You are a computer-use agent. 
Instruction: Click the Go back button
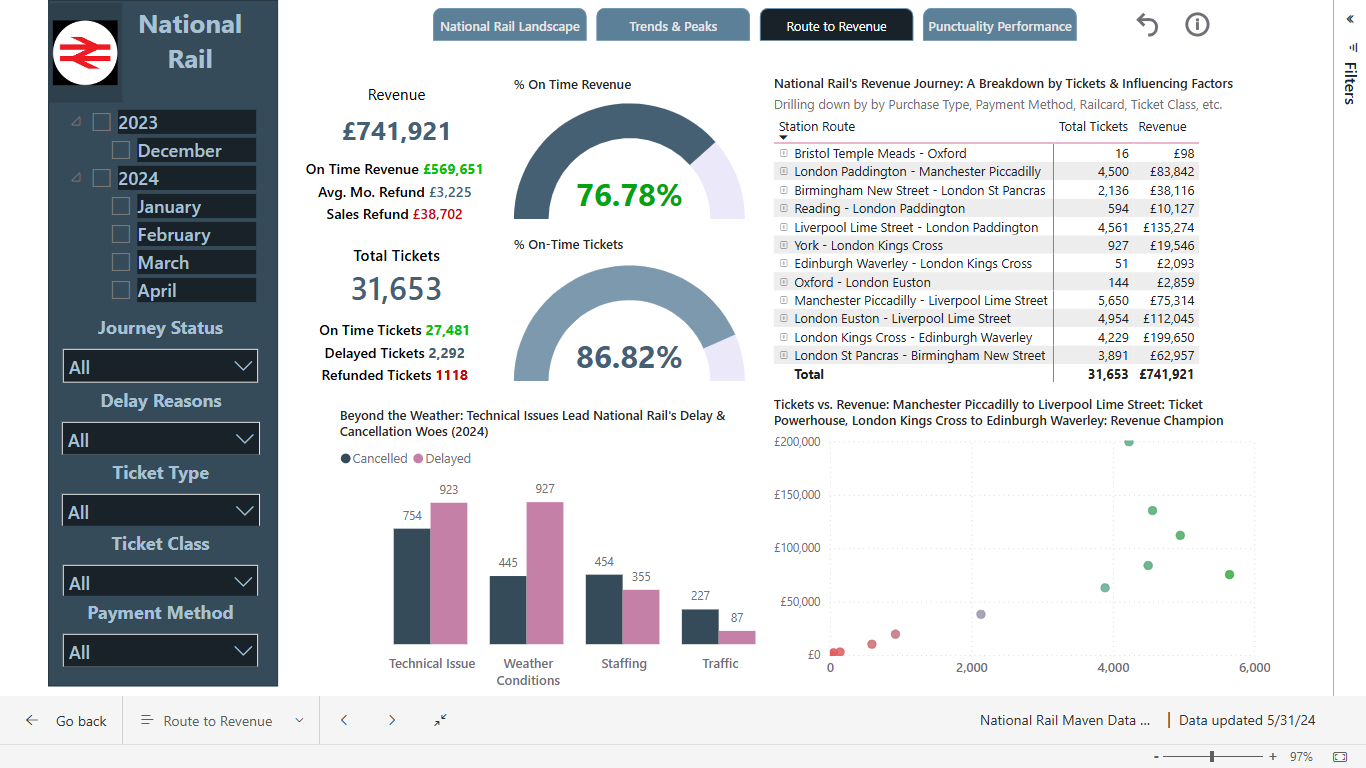[66, 720]
